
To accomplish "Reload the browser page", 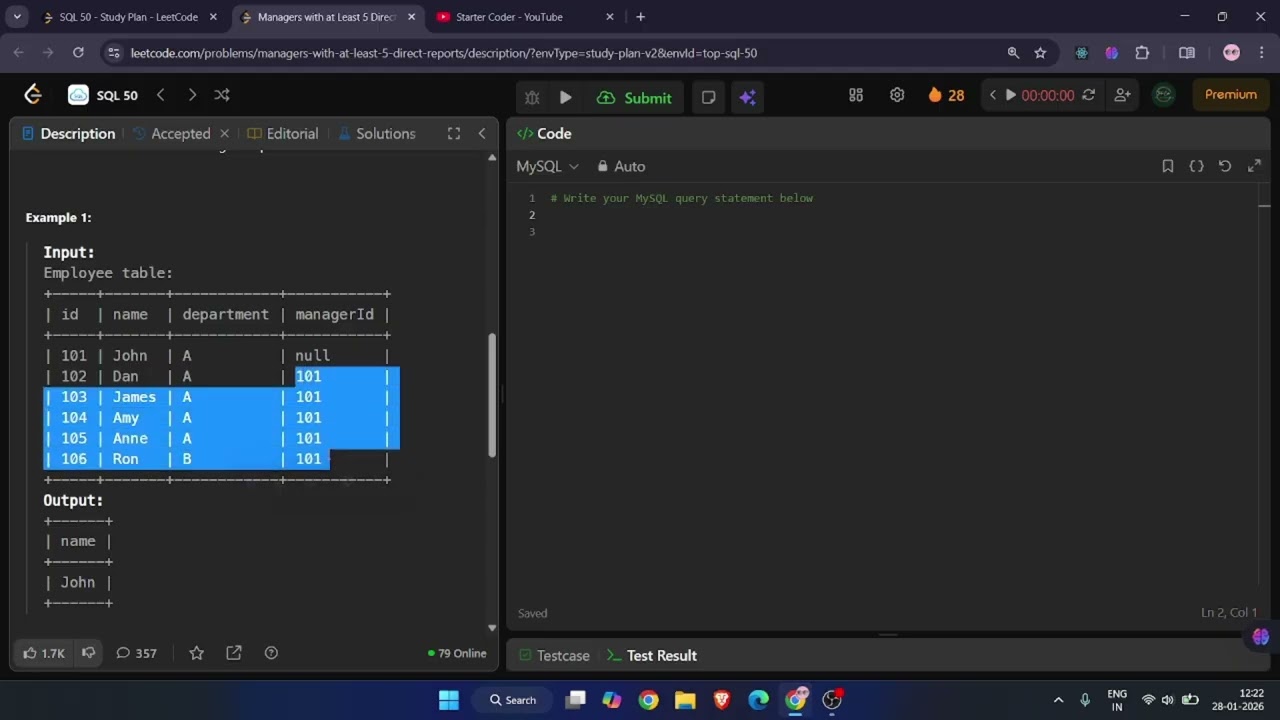I will (x=78, y=53).
